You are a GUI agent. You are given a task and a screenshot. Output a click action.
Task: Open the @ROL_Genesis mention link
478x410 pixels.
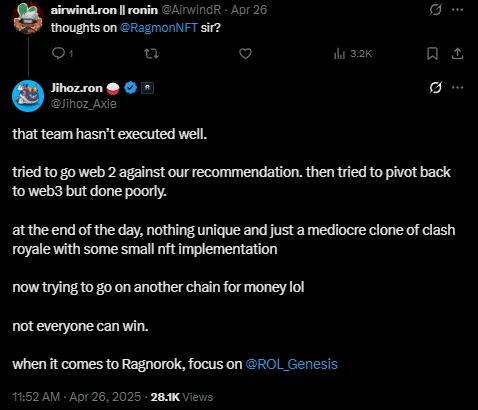coord(291,364)
